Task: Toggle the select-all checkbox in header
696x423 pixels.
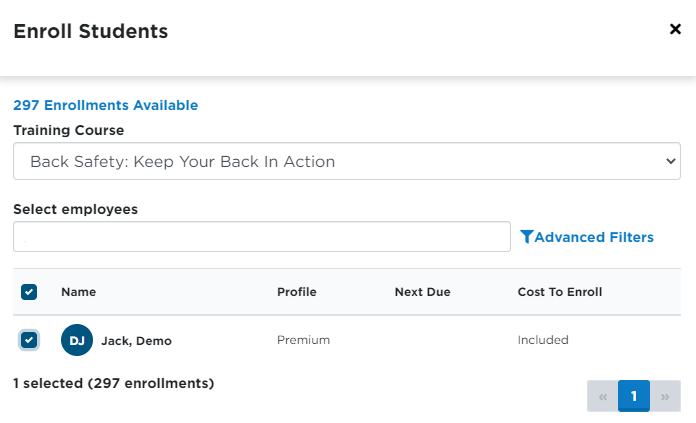Action: tap(29, 292)
